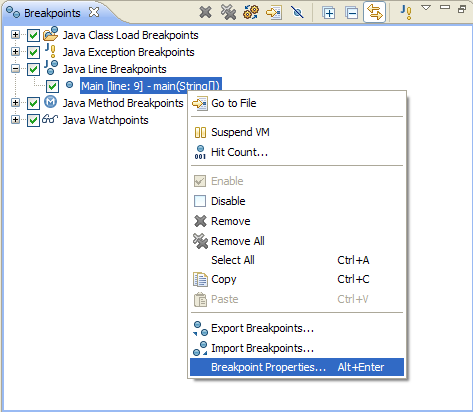The height and width of the screenshot is (412, 473).
Task: Click Remove All Breakpoints toolbar icon
Action: (x=228, y=13)
